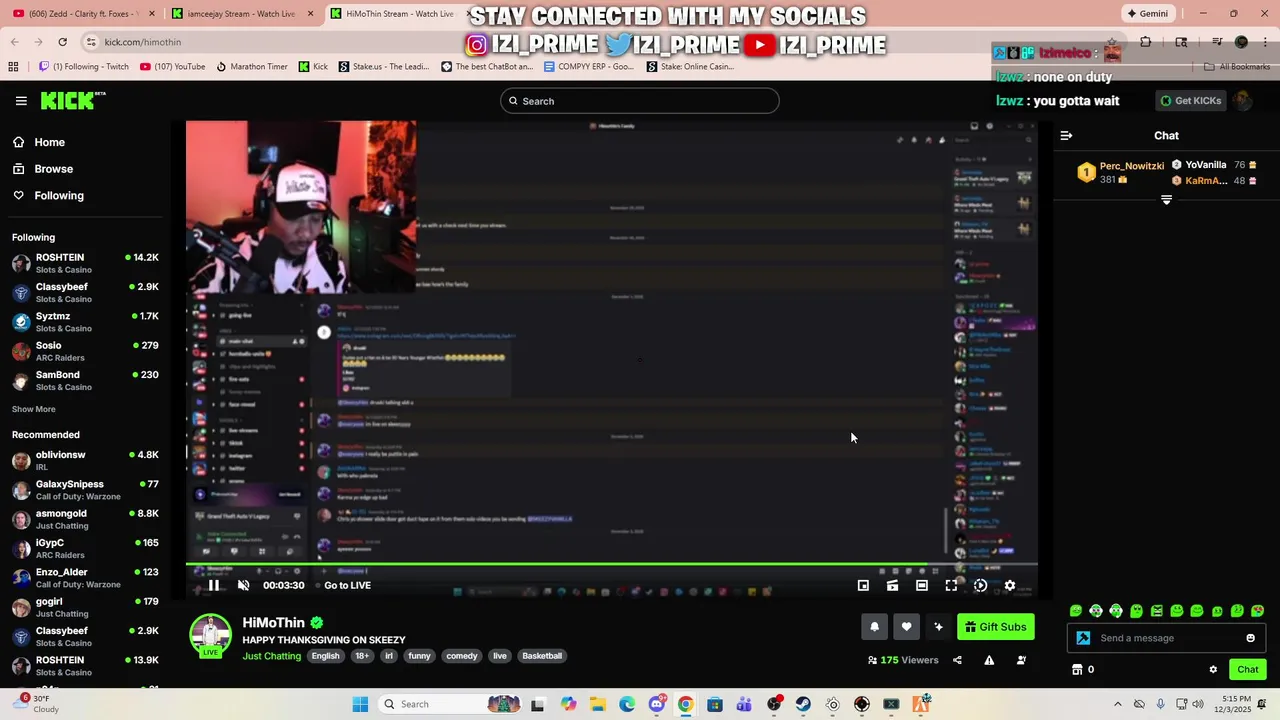This screenshot has height=720, width=1280.
Task: Click the video progress bar
Action: click(611, 565)
